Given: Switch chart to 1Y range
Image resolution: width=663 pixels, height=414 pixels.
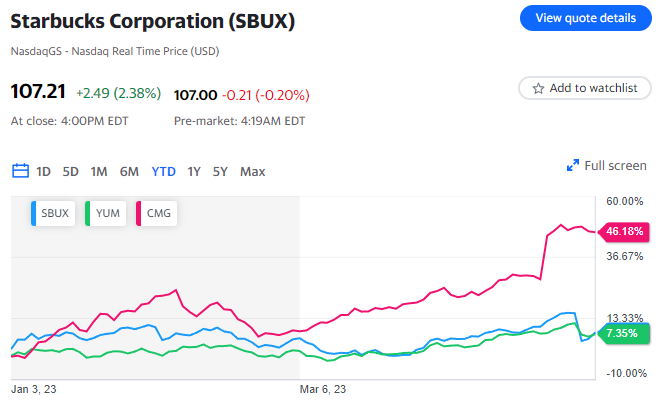Looking at the screenshot, I should click(194, 171).
